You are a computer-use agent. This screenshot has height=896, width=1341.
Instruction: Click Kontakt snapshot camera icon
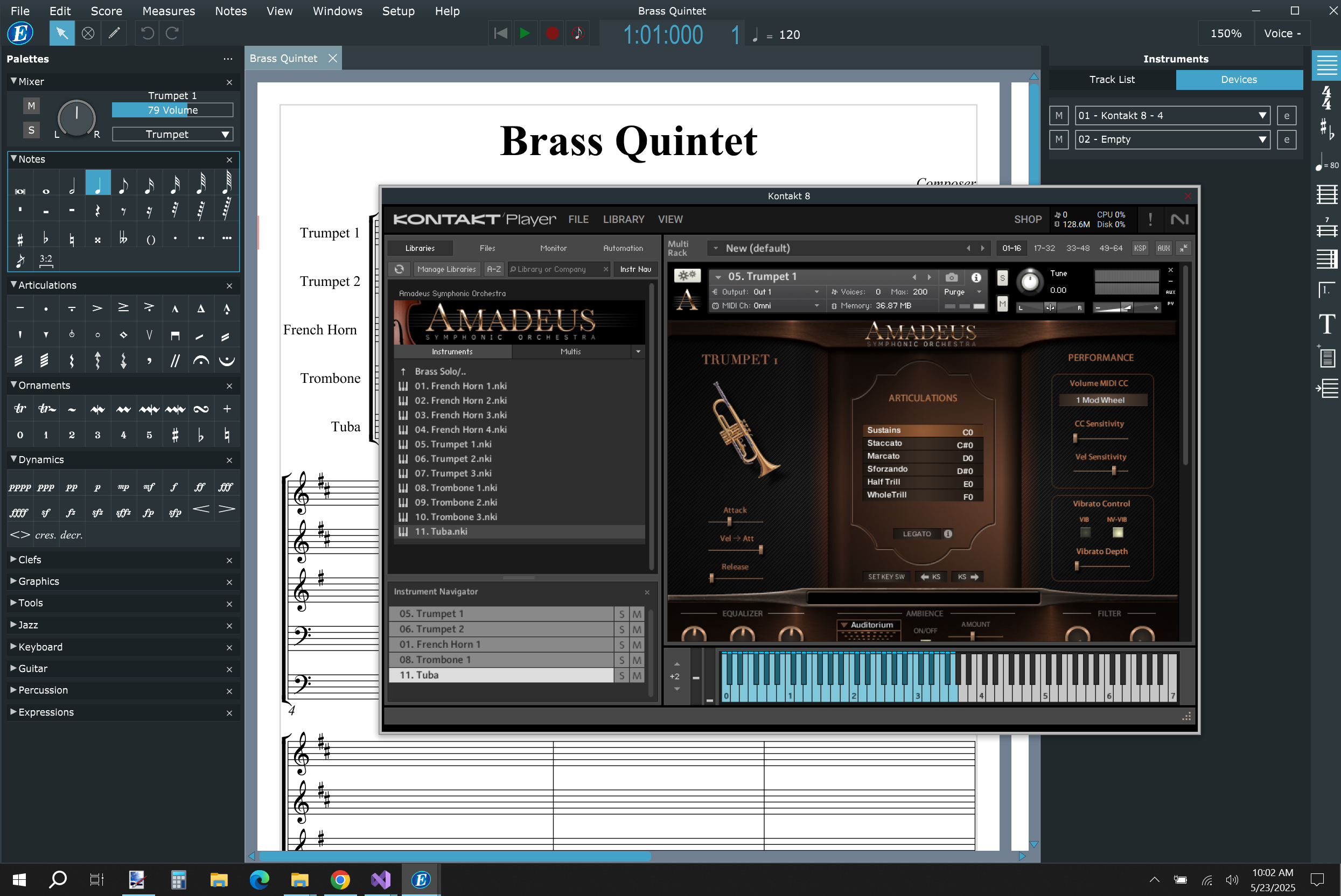pos(951,277)
